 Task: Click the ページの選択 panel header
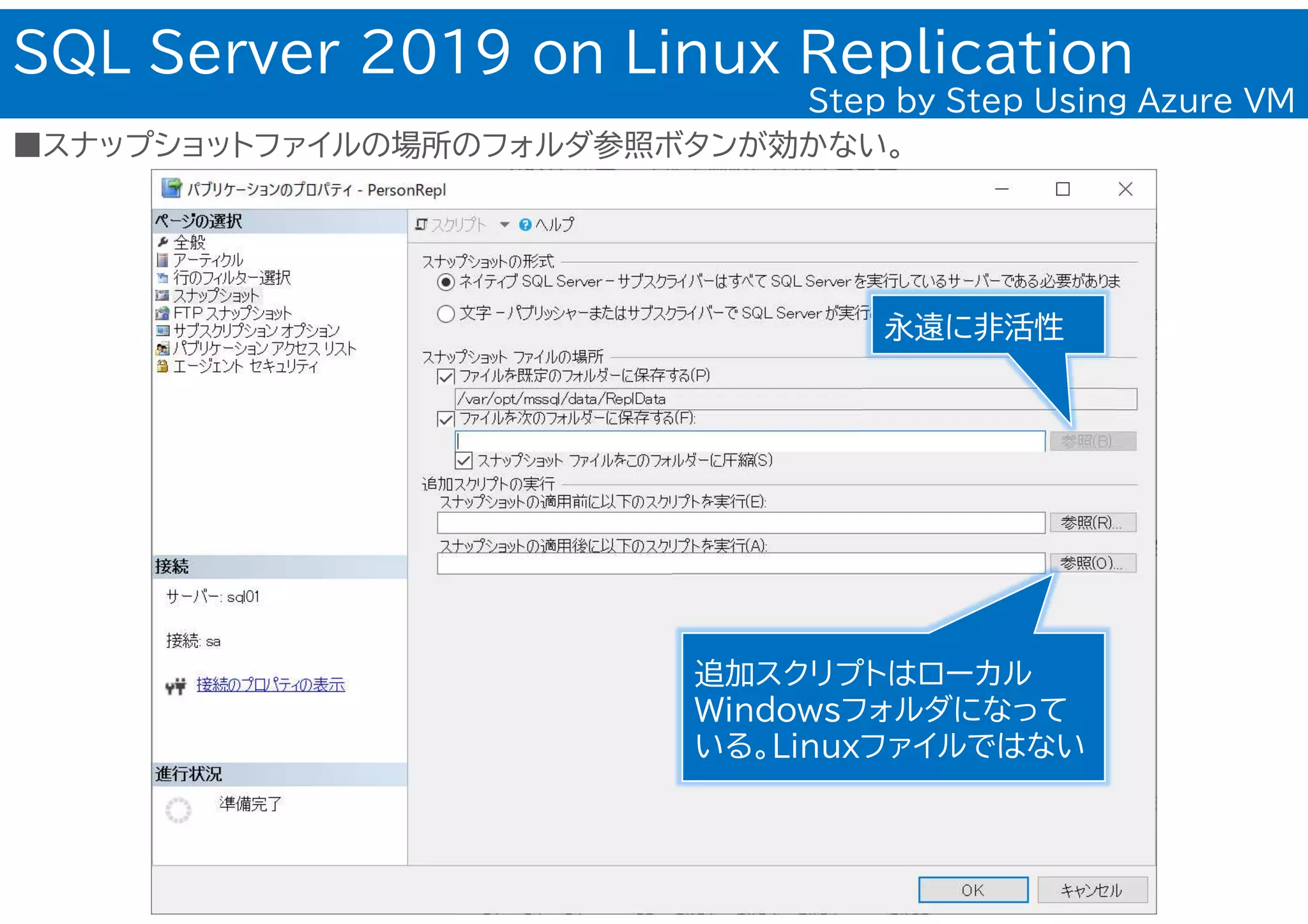pos(280,222)
